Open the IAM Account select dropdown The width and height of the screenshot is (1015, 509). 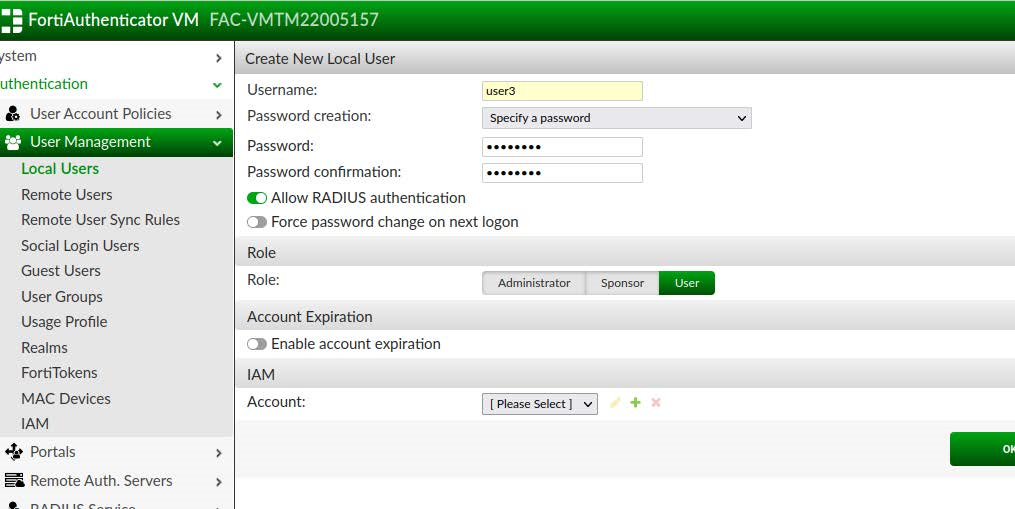point(539,404)
